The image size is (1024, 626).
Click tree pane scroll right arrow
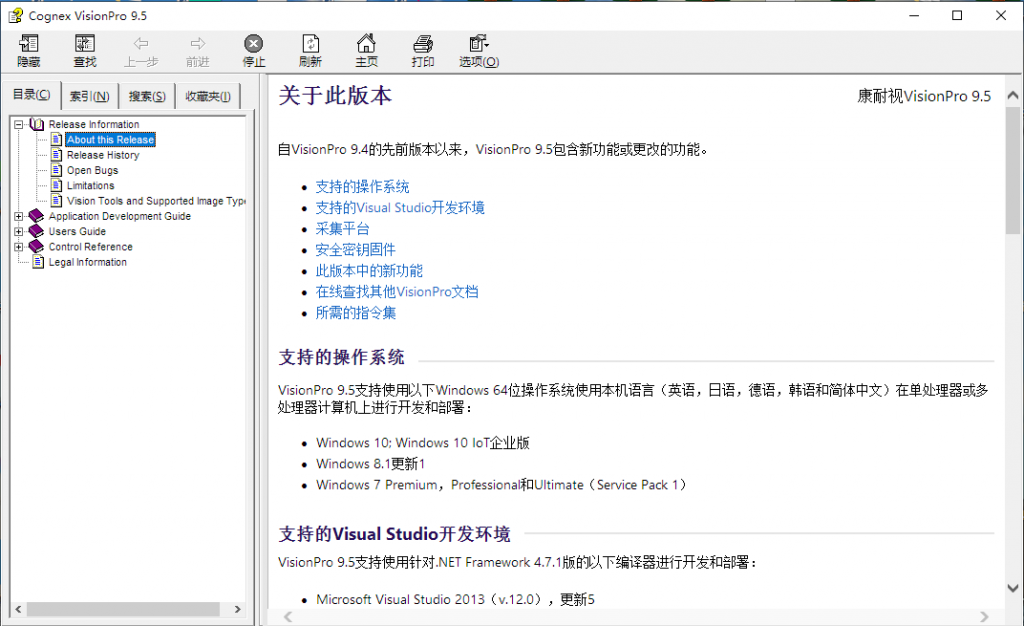click(238, 609)
